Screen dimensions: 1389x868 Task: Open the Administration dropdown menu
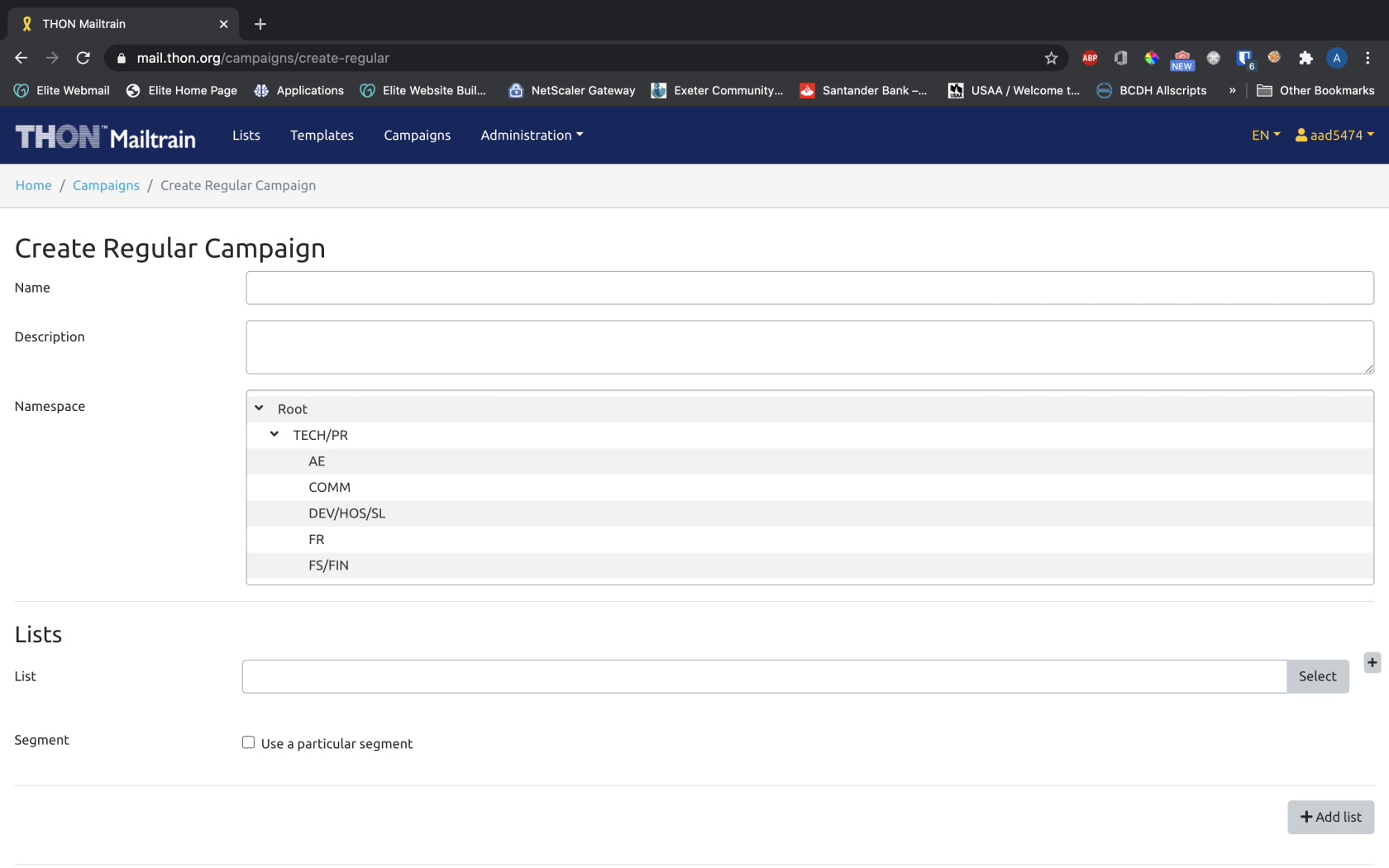(x=532, y=135)
